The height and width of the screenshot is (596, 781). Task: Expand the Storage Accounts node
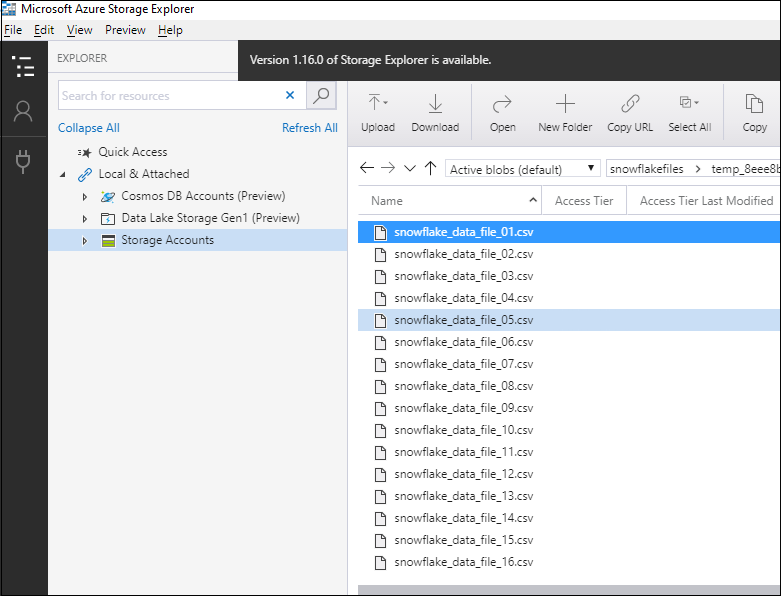point(85,240)
